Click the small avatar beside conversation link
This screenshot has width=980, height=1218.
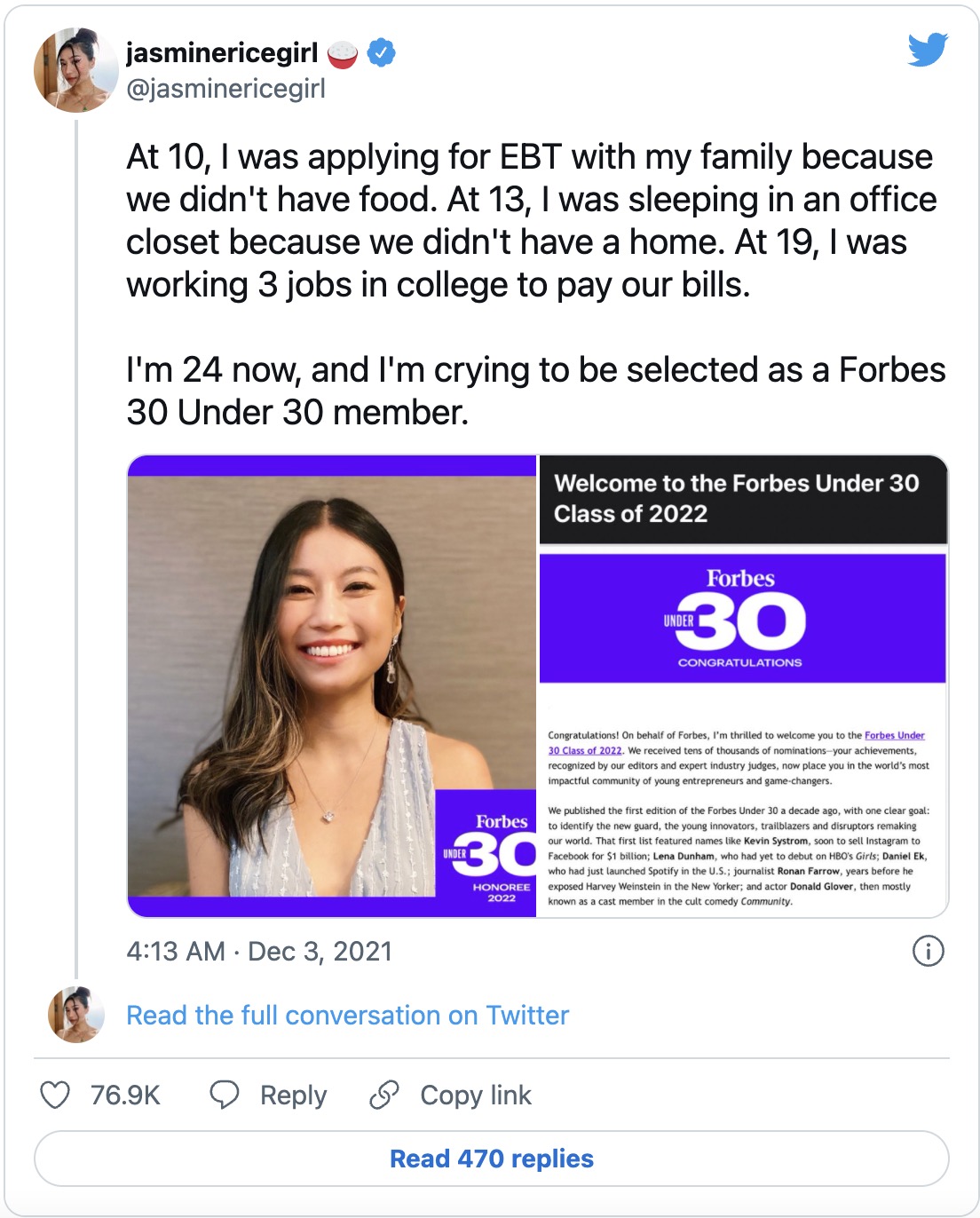coord(75,1014)
